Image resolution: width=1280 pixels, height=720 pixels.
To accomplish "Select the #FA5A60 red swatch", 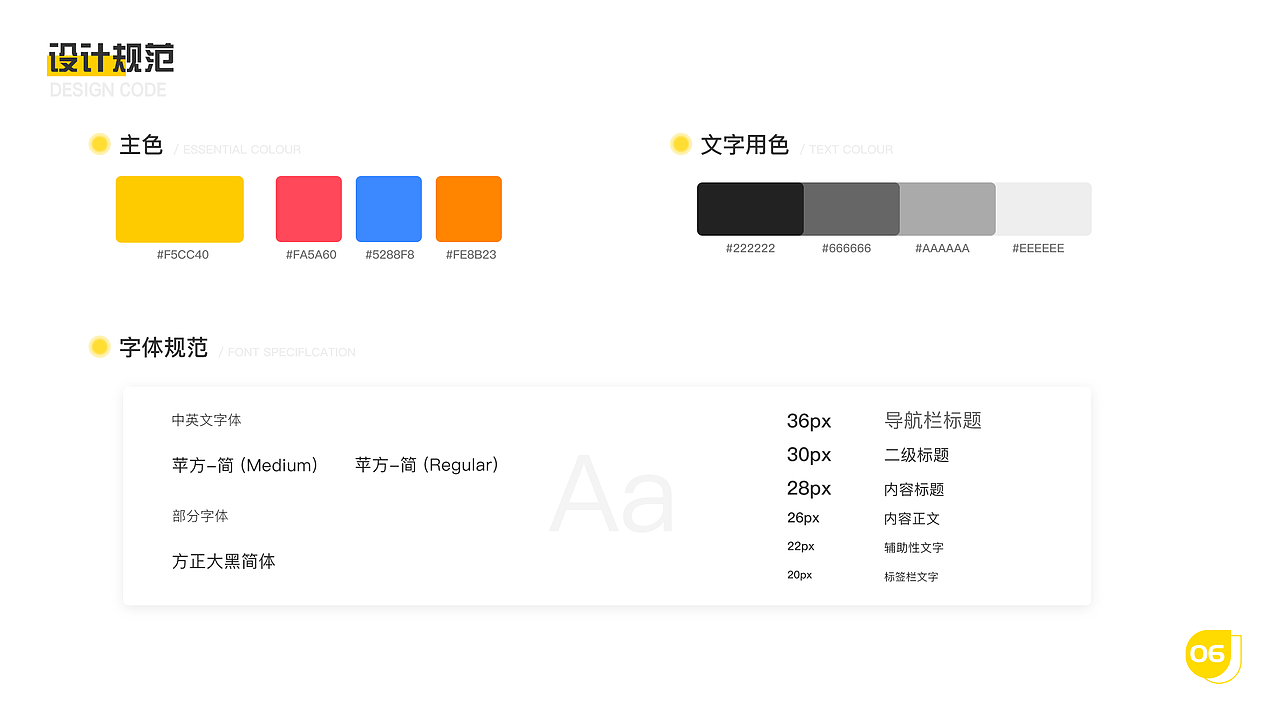I will pyautogui.click(x=308, y=208).
